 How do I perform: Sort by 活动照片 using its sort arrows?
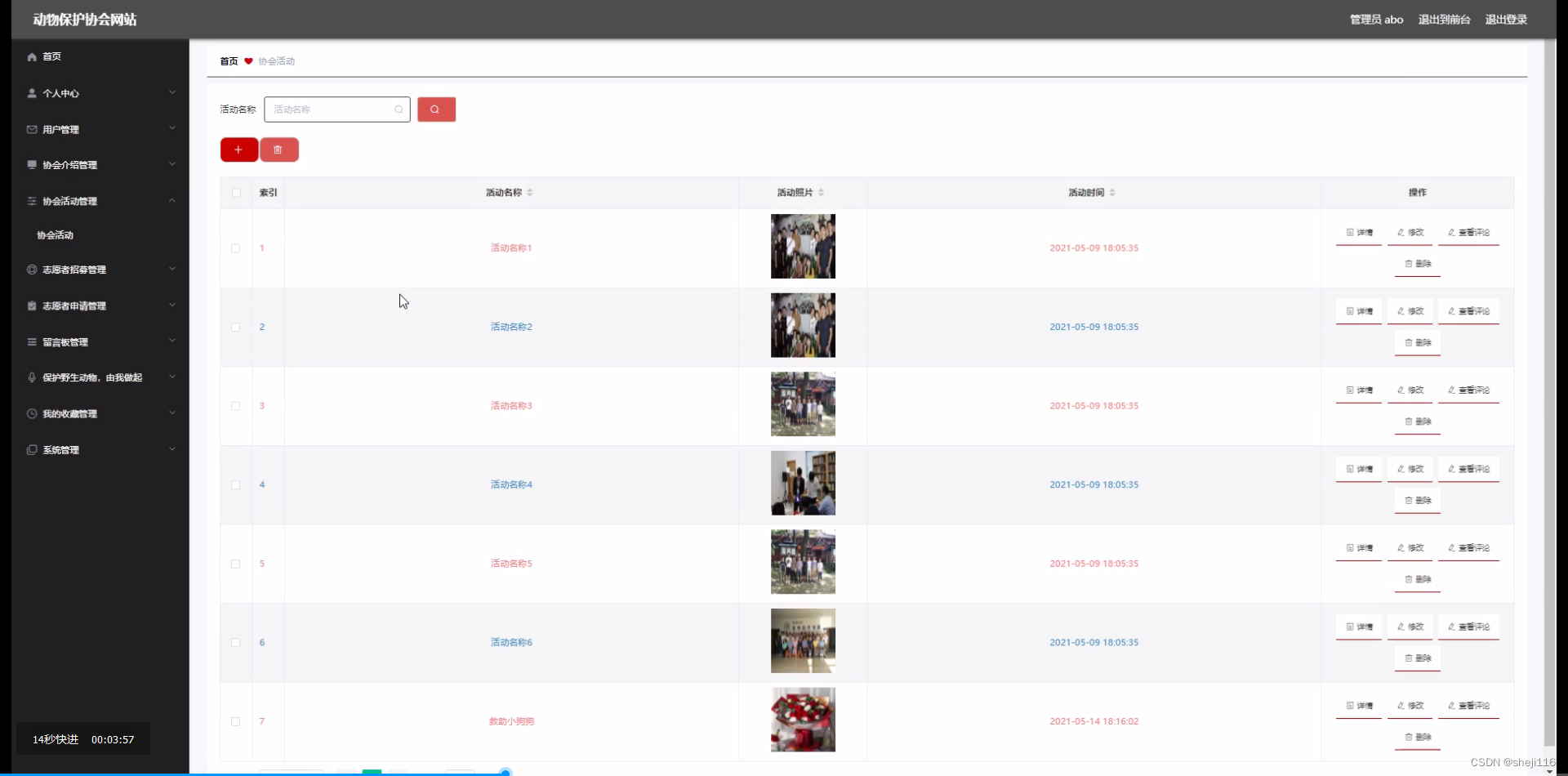coord(821,193)
